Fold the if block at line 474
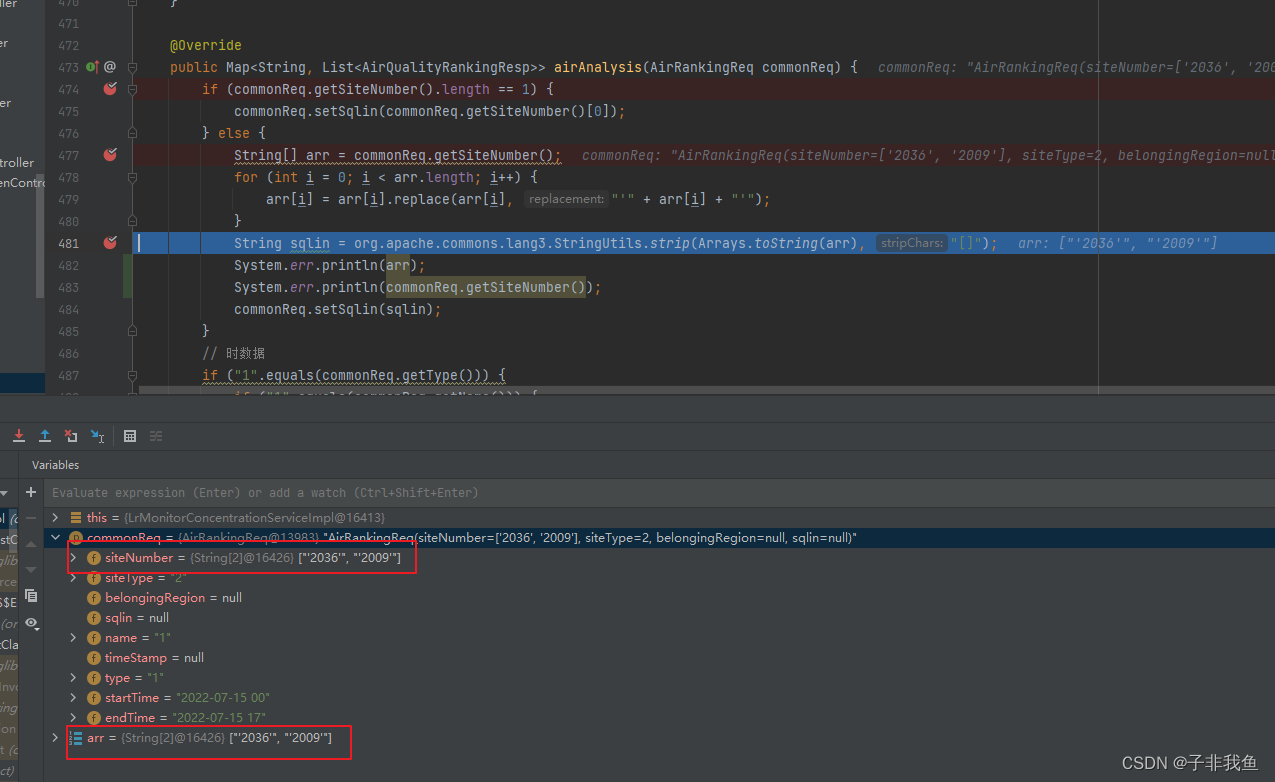This screenshot has height=782, width=1275. coord(132,89)
